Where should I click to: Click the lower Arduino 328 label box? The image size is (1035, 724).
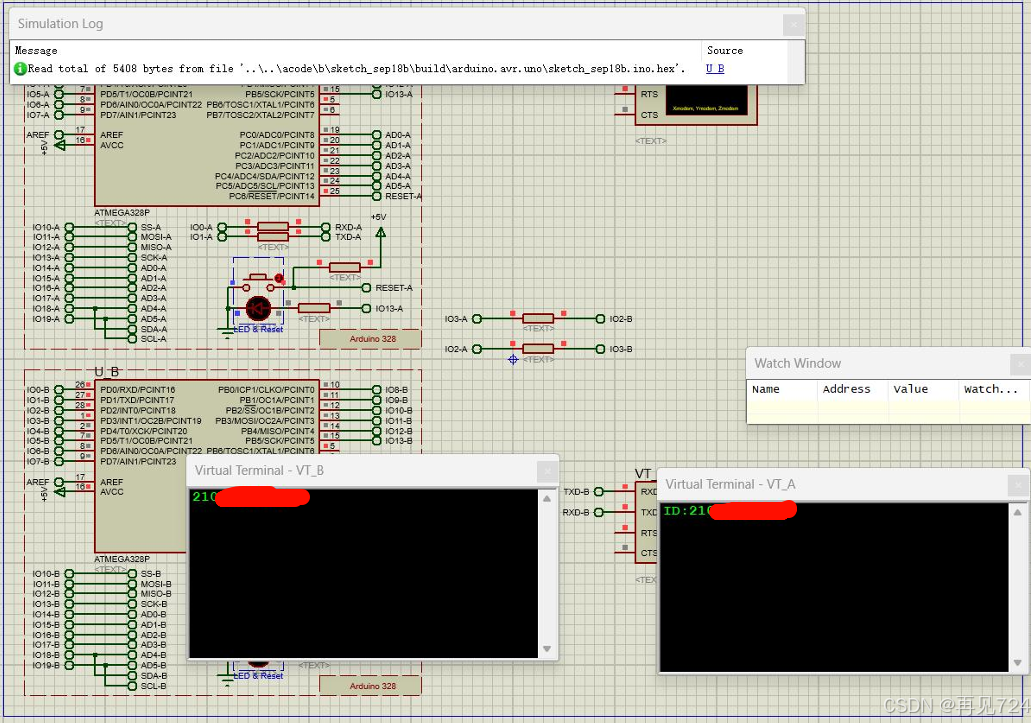pos(370,686)
